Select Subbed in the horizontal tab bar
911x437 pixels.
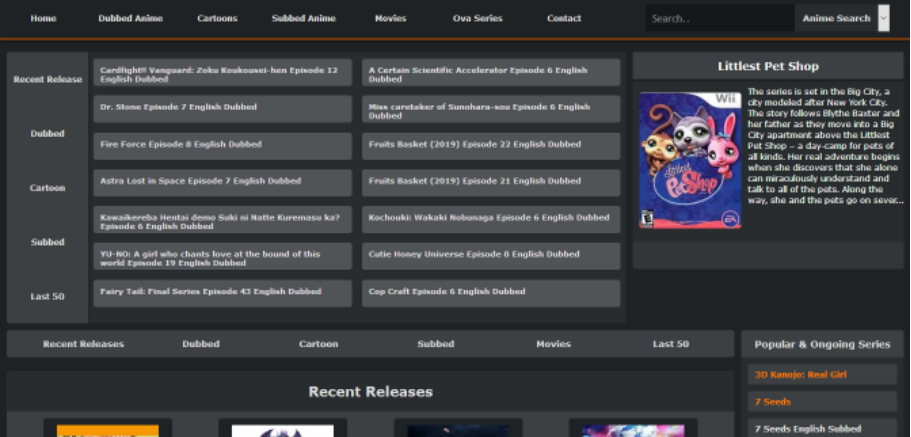(436, 344)
